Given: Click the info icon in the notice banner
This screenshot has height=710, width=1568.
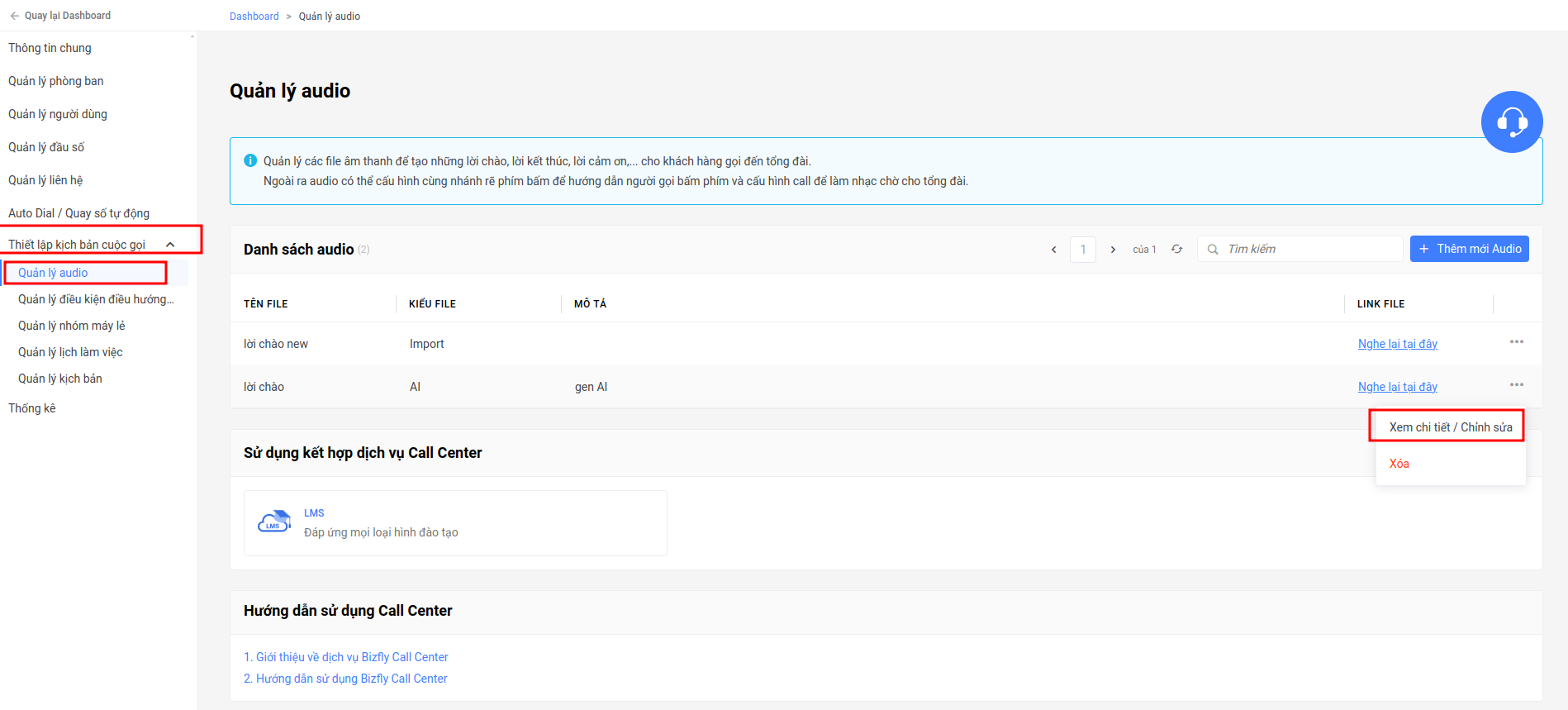Looking at the screenshot, I should tap(250, 161).
